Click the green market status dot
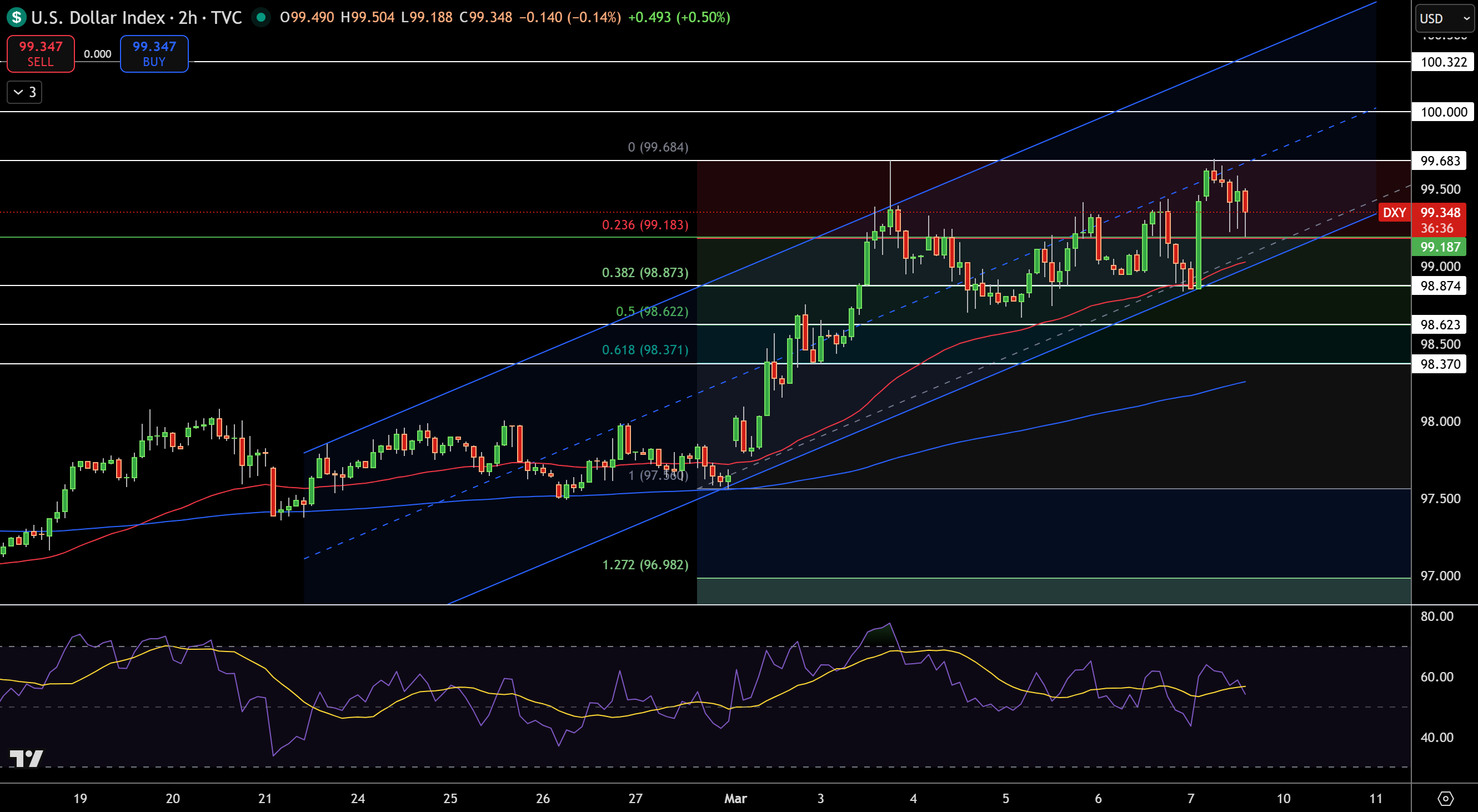The width and height of the screenshot is (1478, 812). pyautogui.click(x=261, y=17)
